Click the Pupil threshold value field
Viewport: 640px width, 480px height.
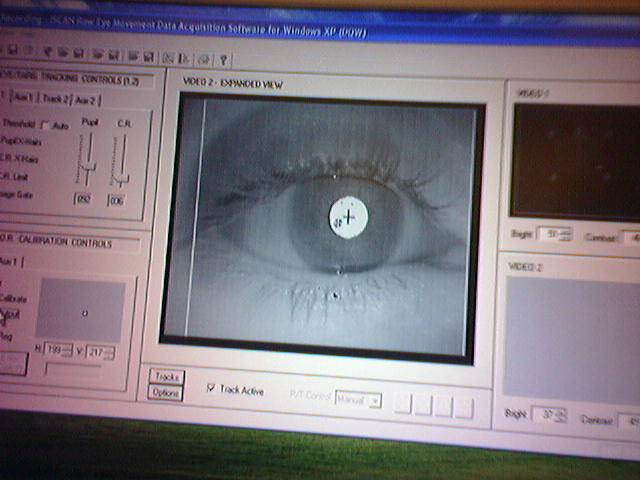(x=84, y=199)
